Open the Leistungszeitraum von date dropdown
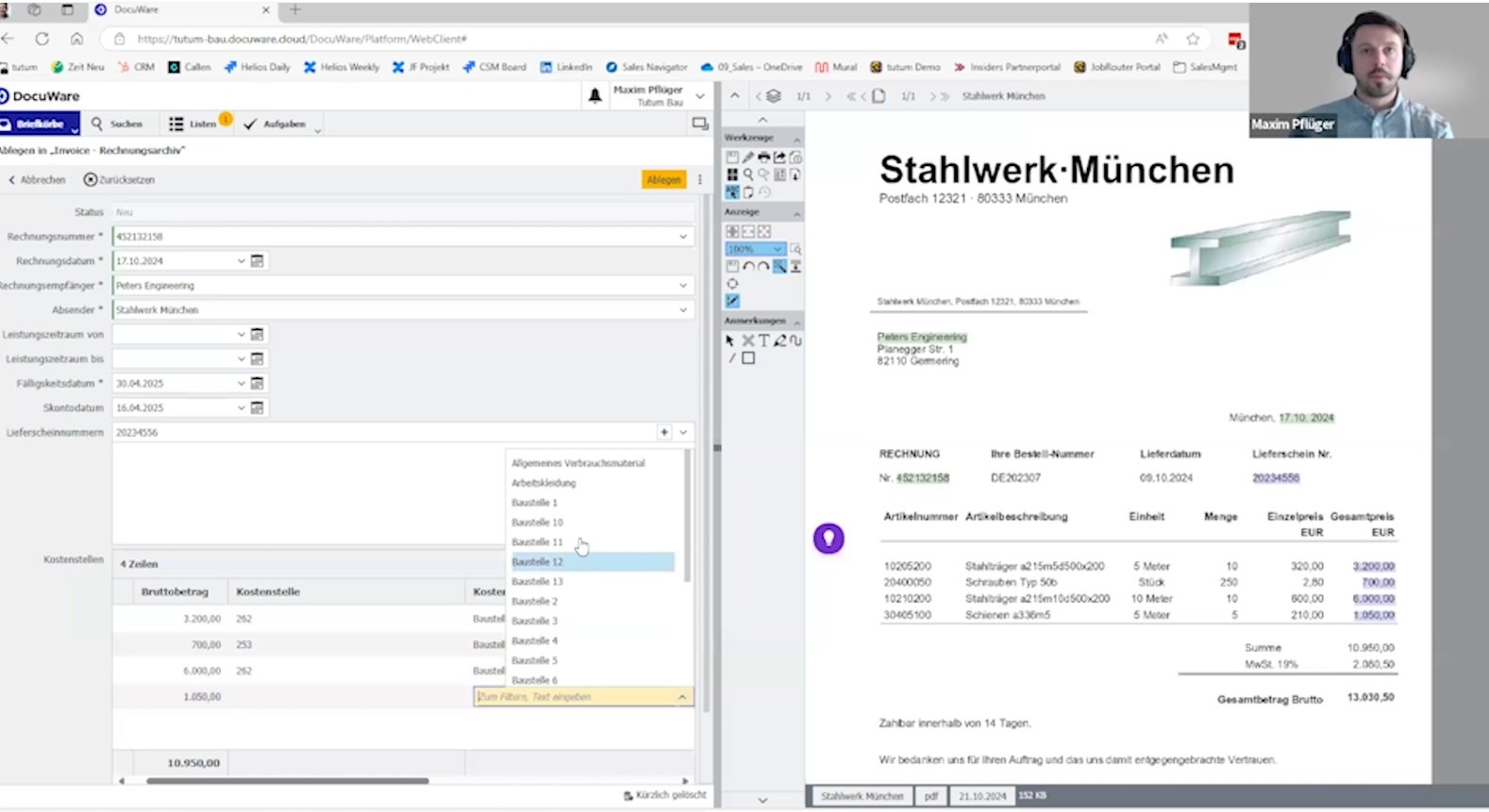The image size is (1489, 812). [x=241, y=334]
